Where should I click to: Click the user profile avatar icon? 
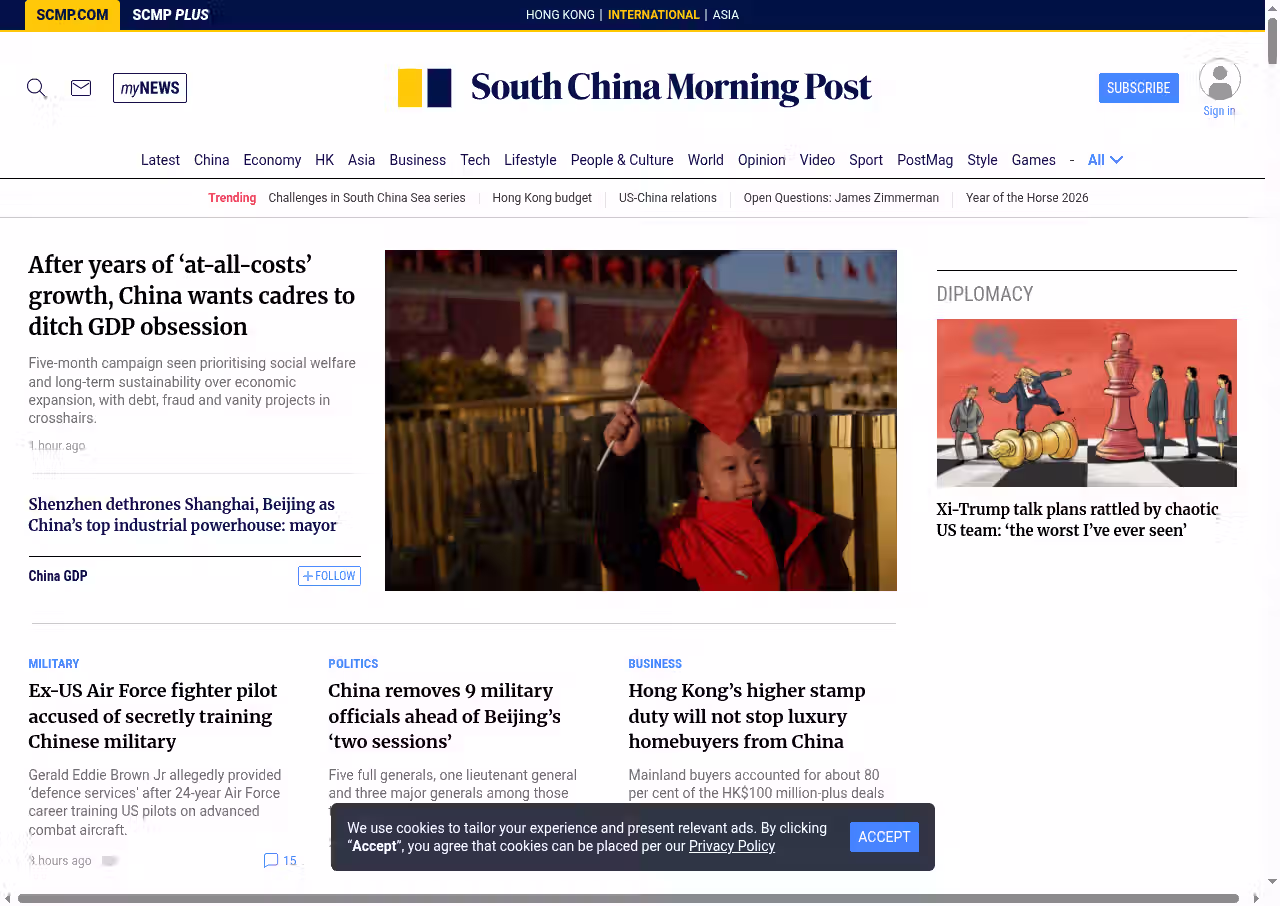[1219, 80]
